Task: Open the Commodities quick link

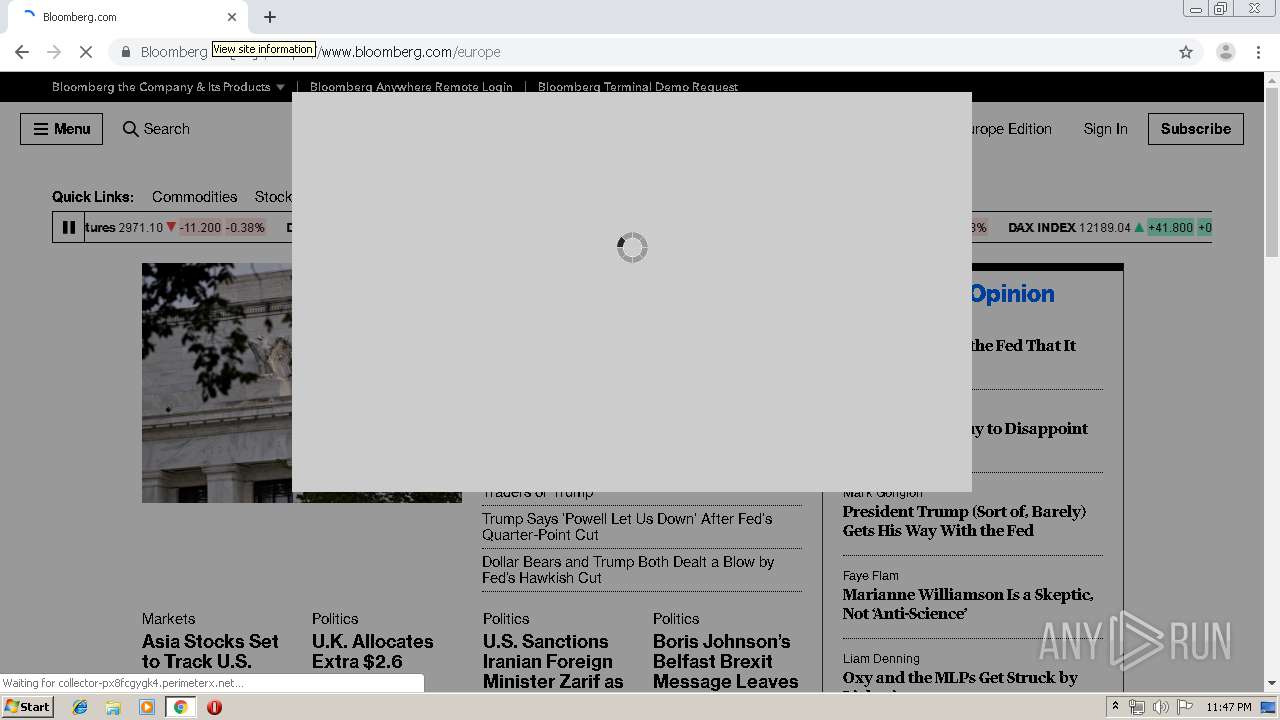Action: pos(195,197)
